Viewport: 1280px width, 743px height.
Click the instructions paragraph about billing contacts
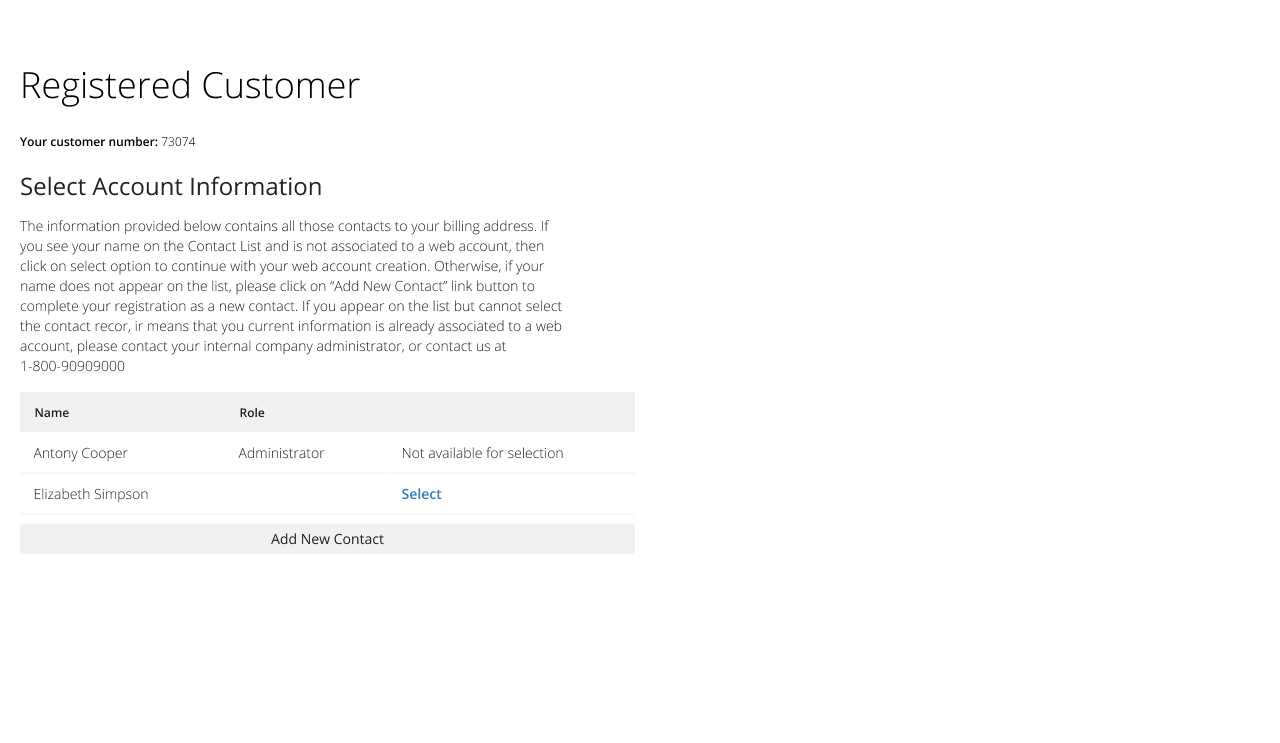coord(292,296)
